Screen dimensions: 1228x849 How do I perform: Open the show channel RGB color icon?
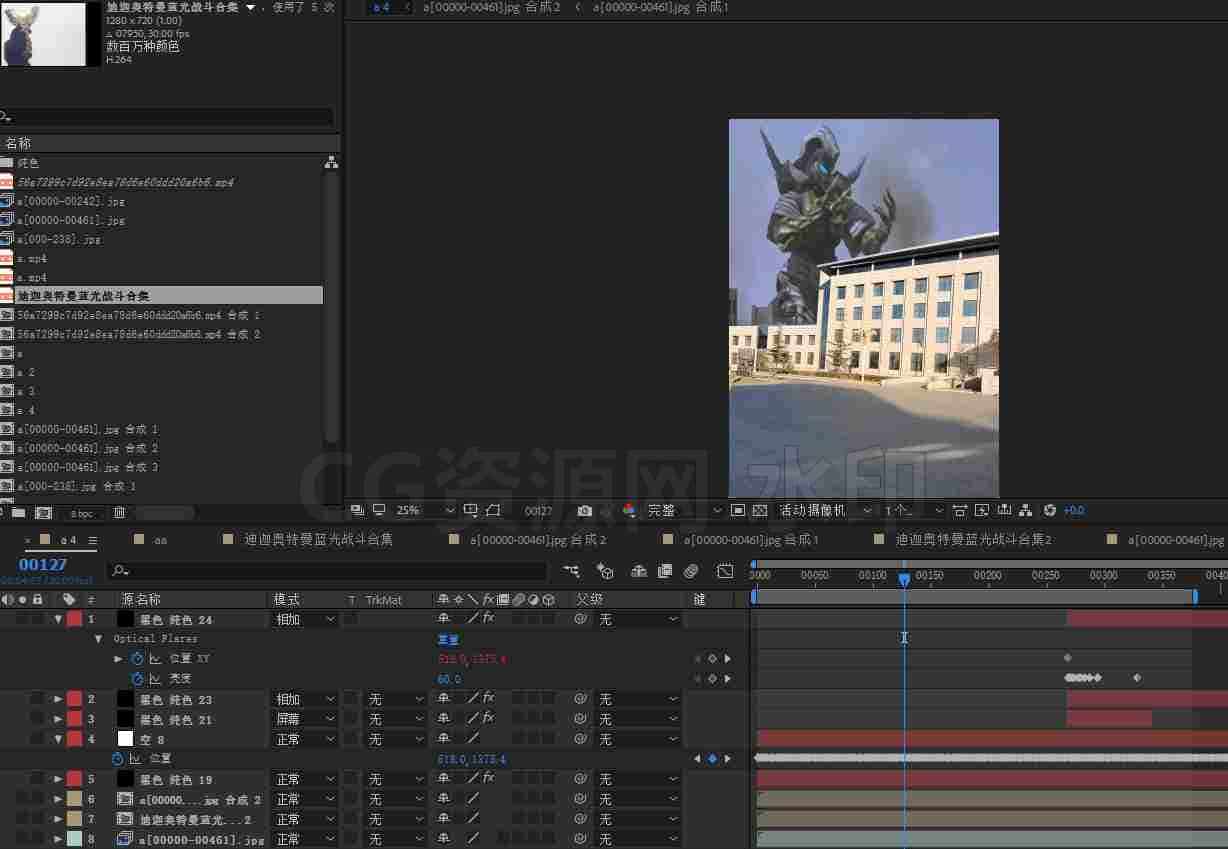coord(629,510)
